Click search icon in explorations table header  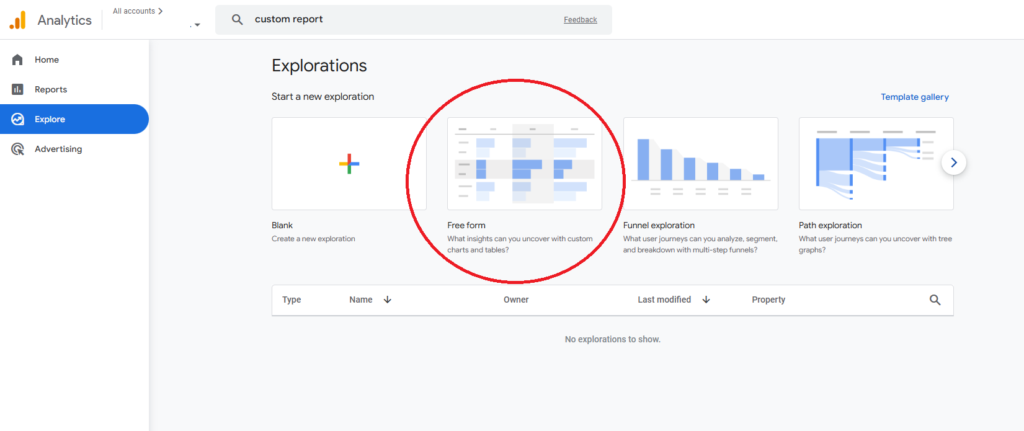click(x=935, y=300)
